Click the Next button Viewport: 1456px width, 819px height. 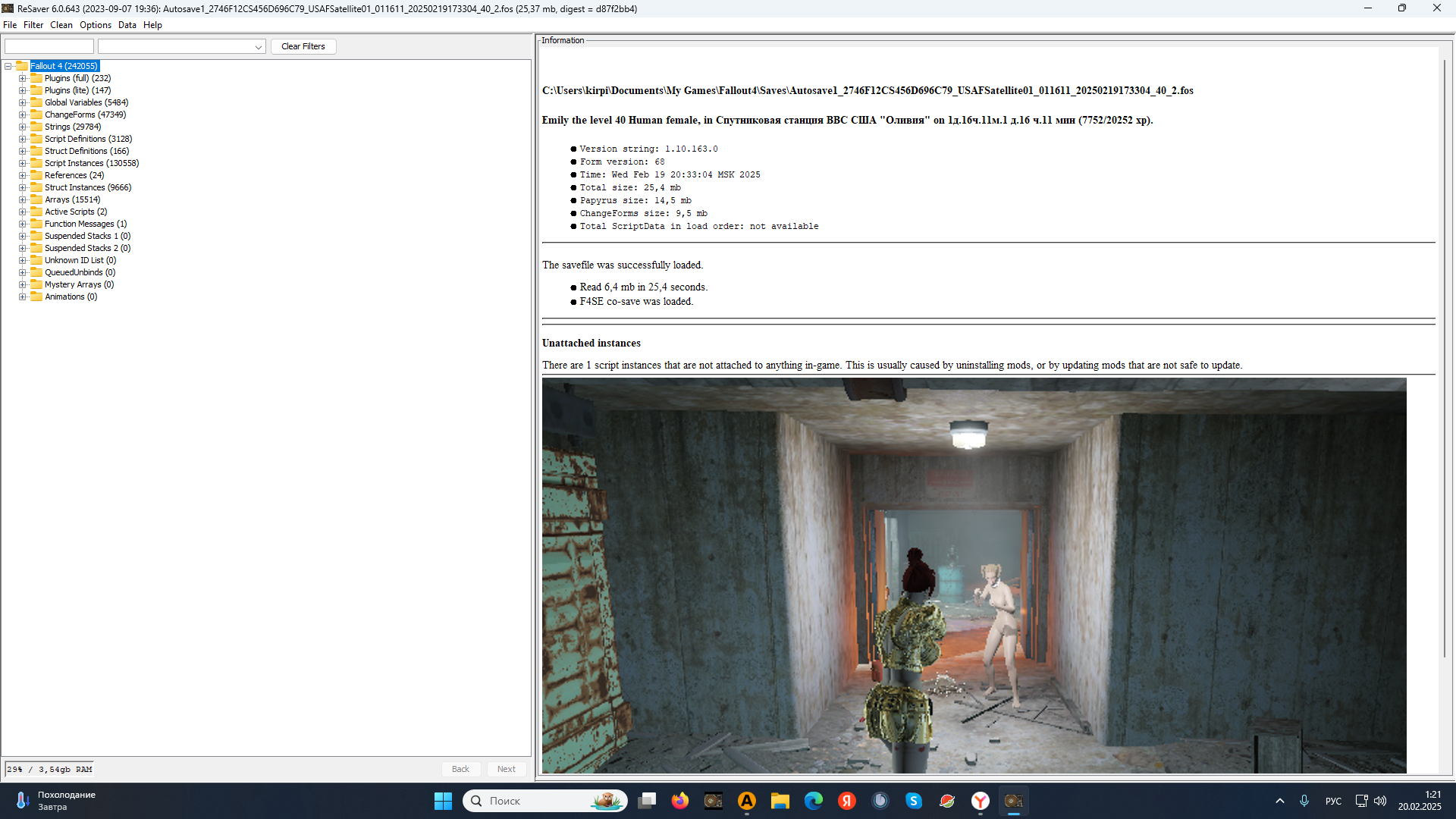[507, 769]
